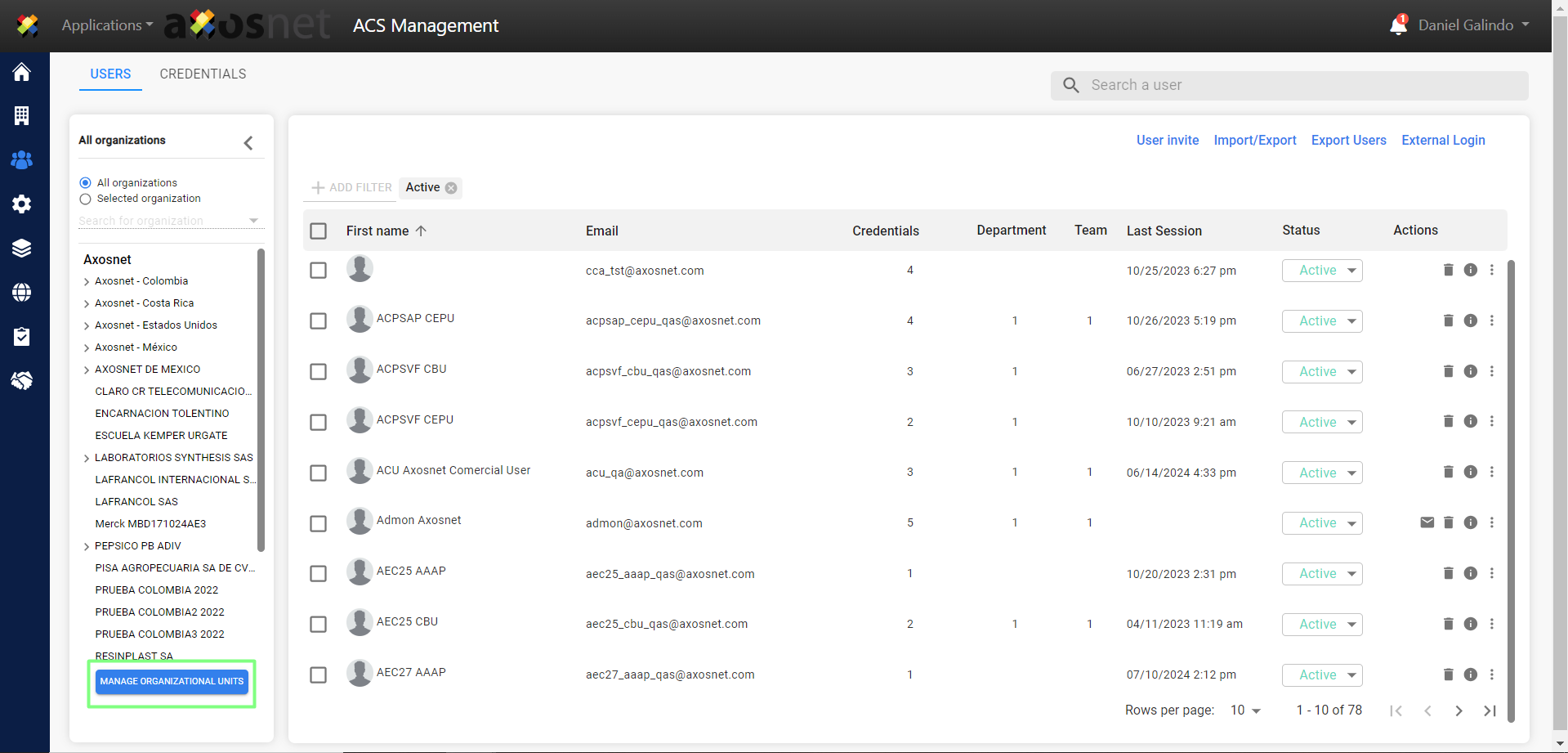Click the notification bell icon
Viewport: 1568px width, 753px height.
(x=1398, y=25)
